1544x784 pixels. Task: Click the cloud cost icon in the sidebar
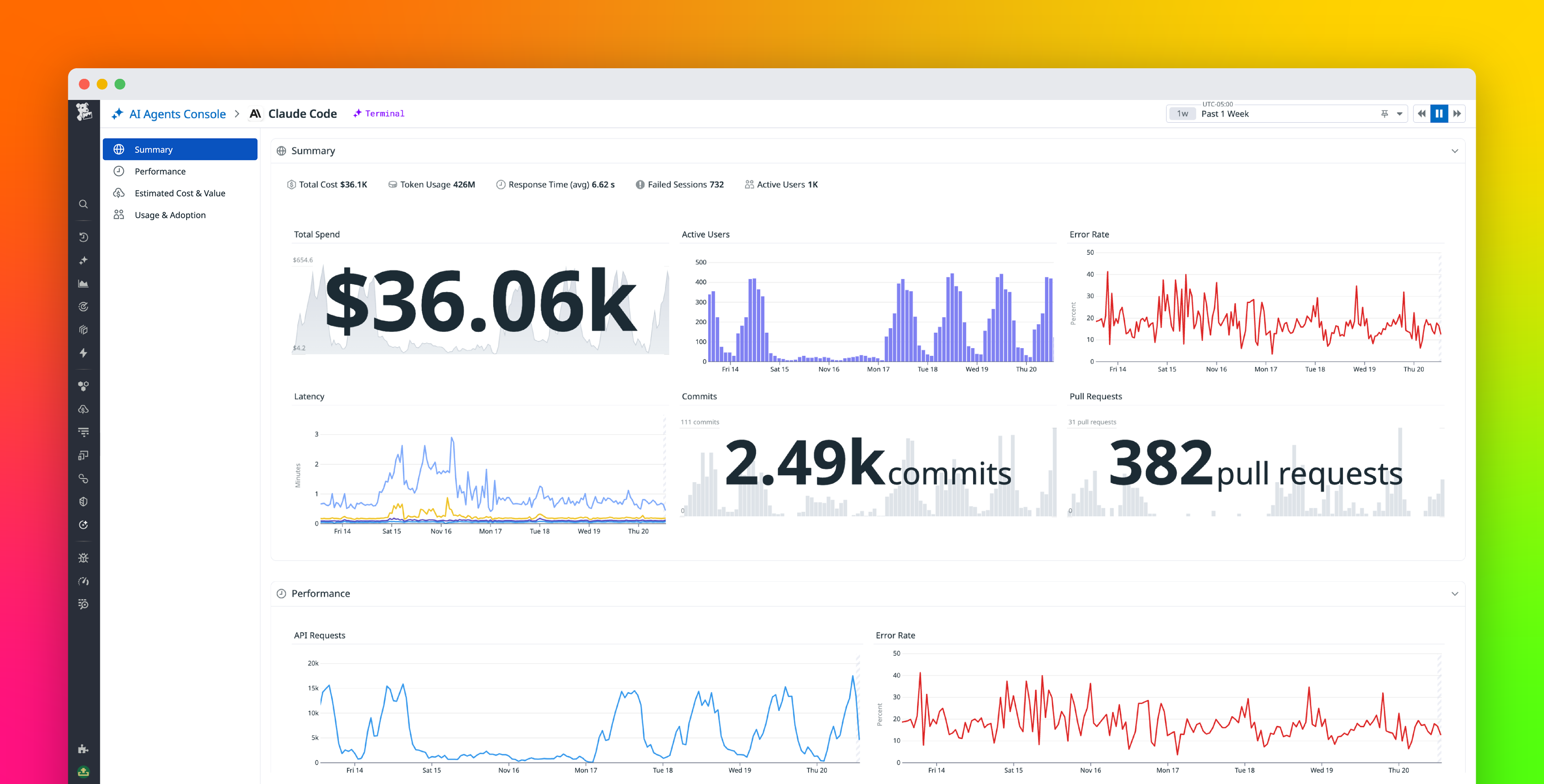pyautogui.click(x=84, y=409)
